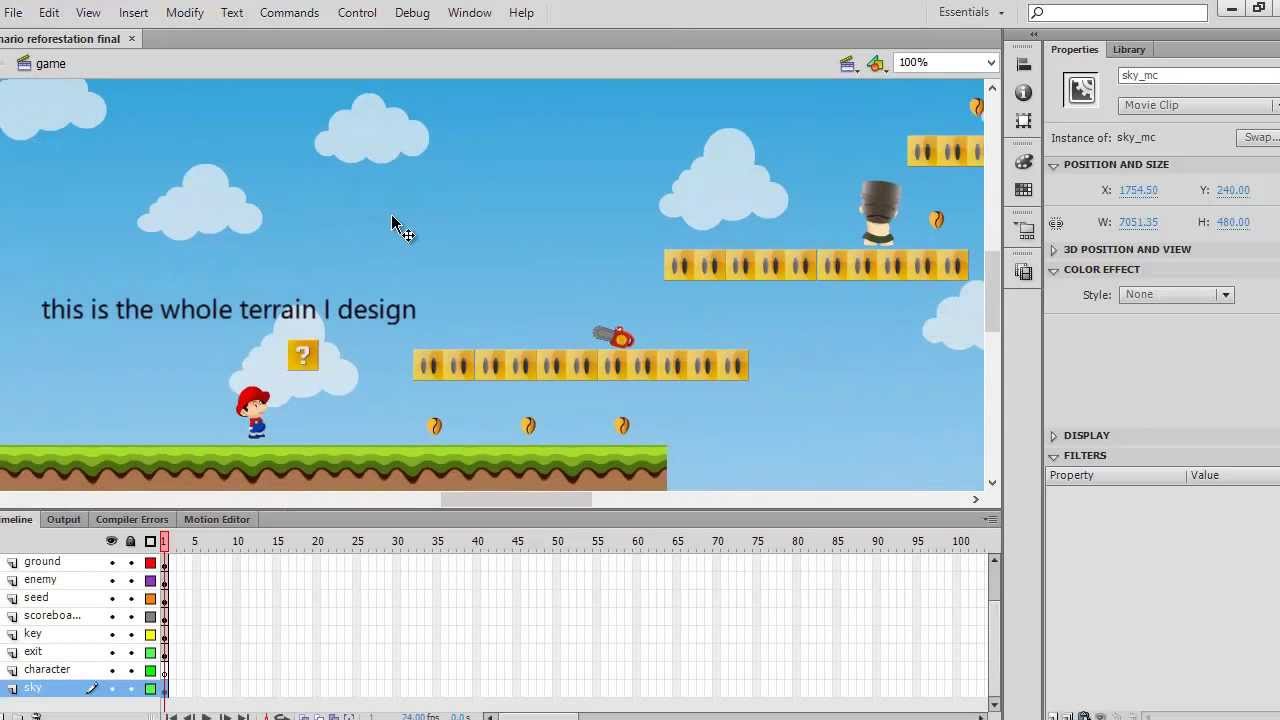Toggle lock dot of key layer

131,635
